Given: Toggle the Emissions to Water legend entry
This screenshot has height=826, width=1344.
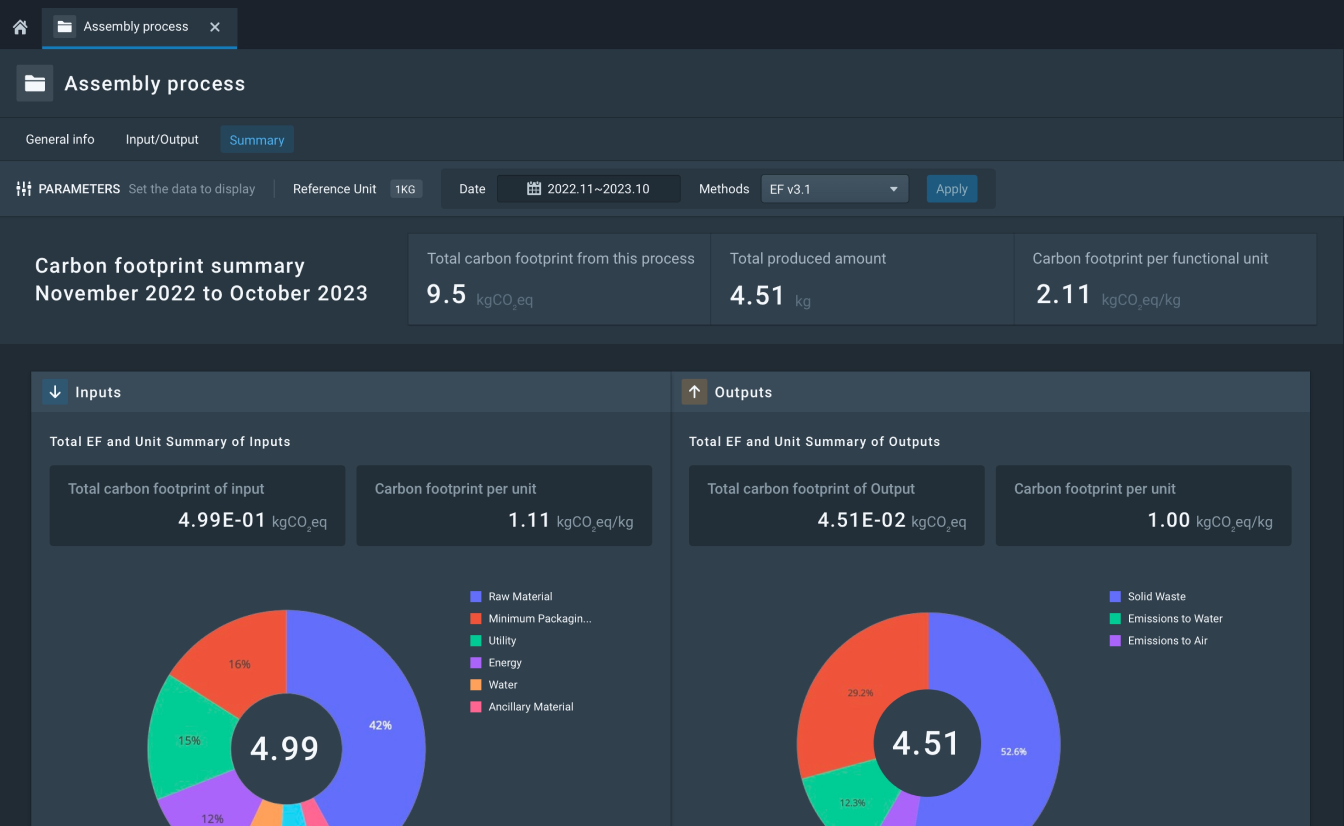Looking at the screenshot, I should (x=1166, y=618).
